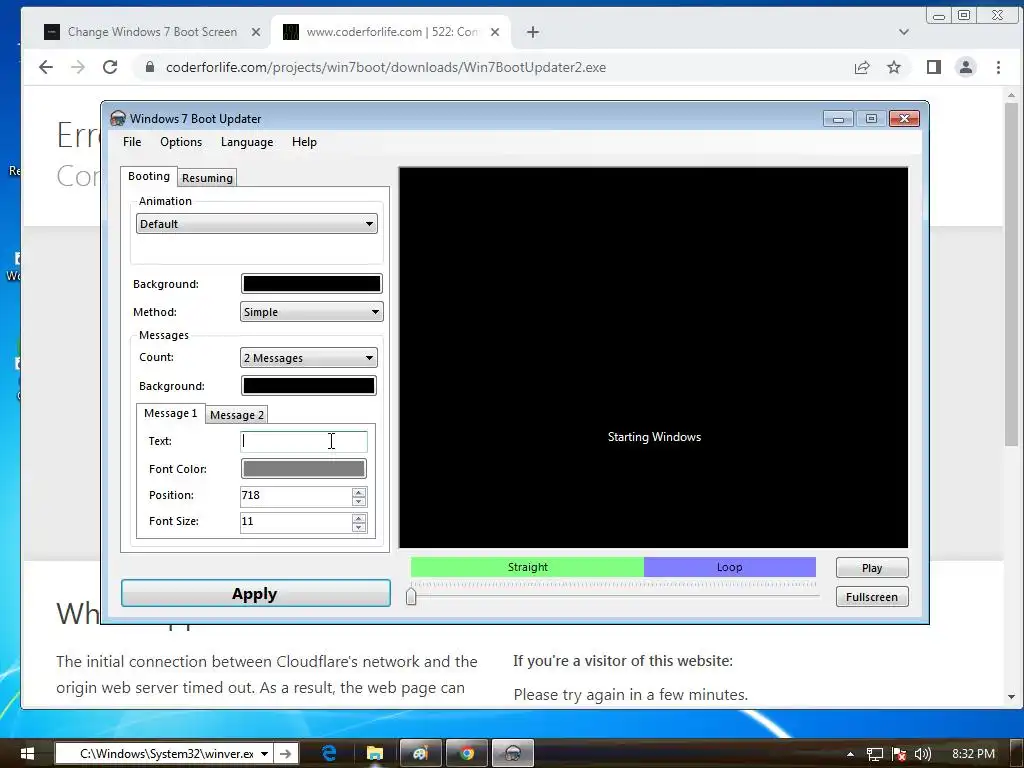
Task: Select the Booting tab
Action: (149, 176)
